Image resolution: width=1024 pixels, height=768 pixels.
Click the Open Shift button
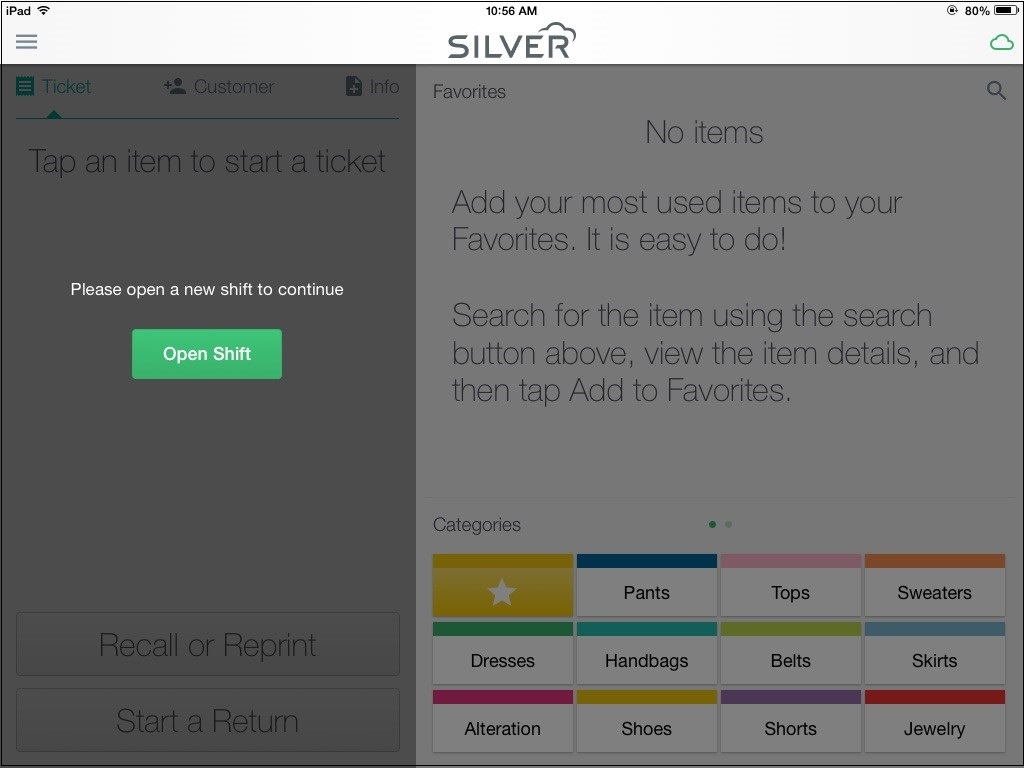point(207,354)
